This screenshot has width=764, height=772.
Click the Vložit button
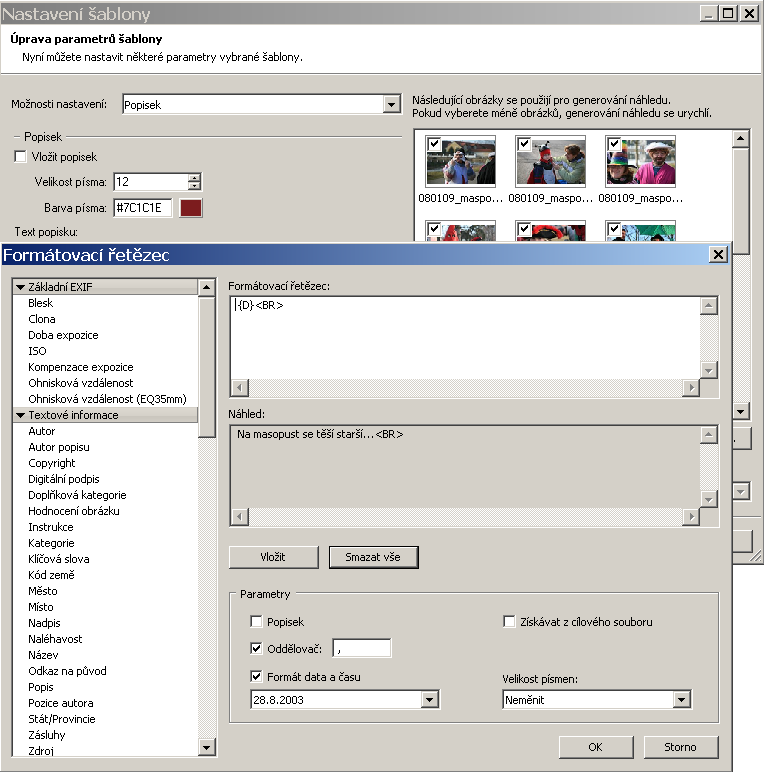273,557
